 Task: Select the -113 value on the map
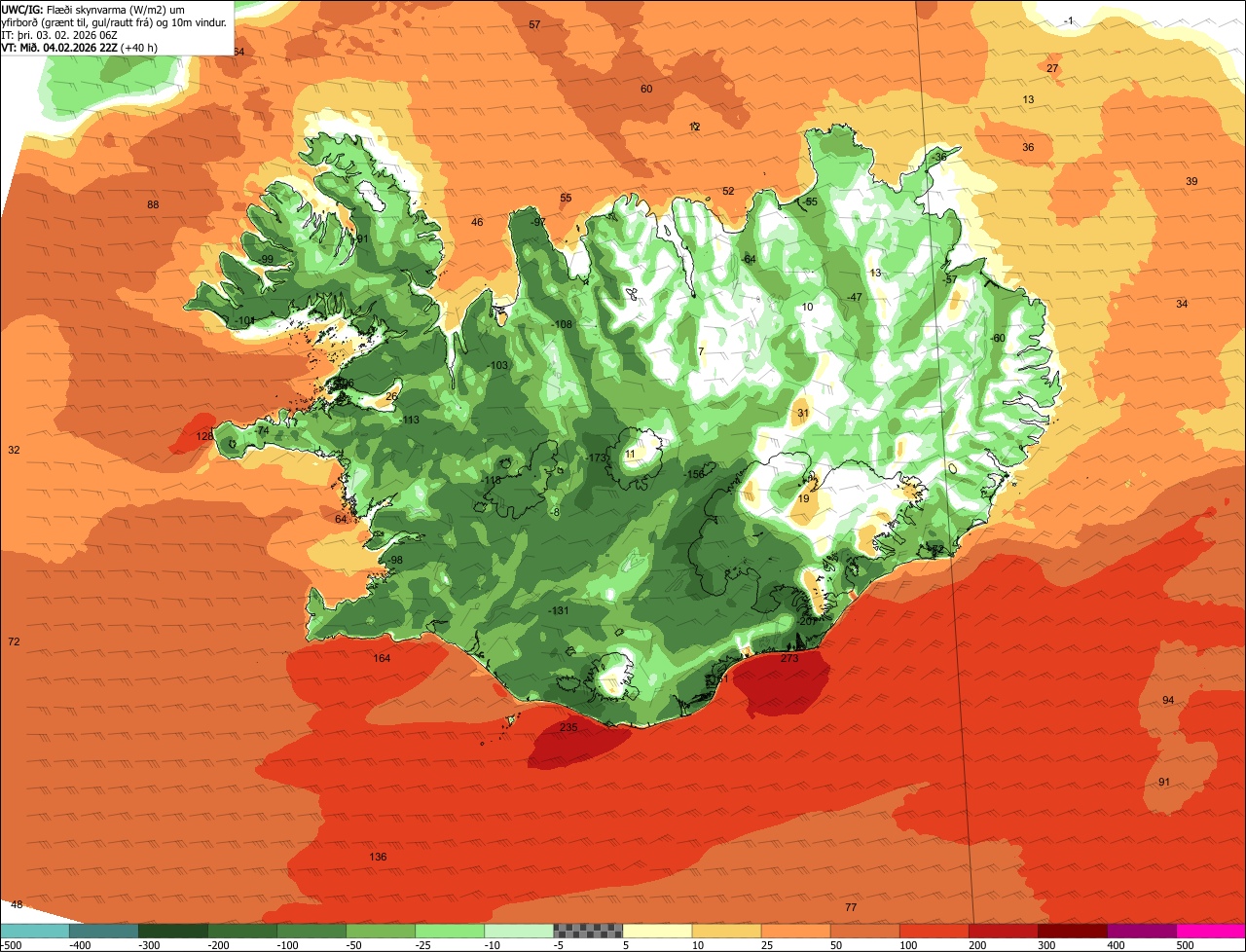(x=409, y=421)
